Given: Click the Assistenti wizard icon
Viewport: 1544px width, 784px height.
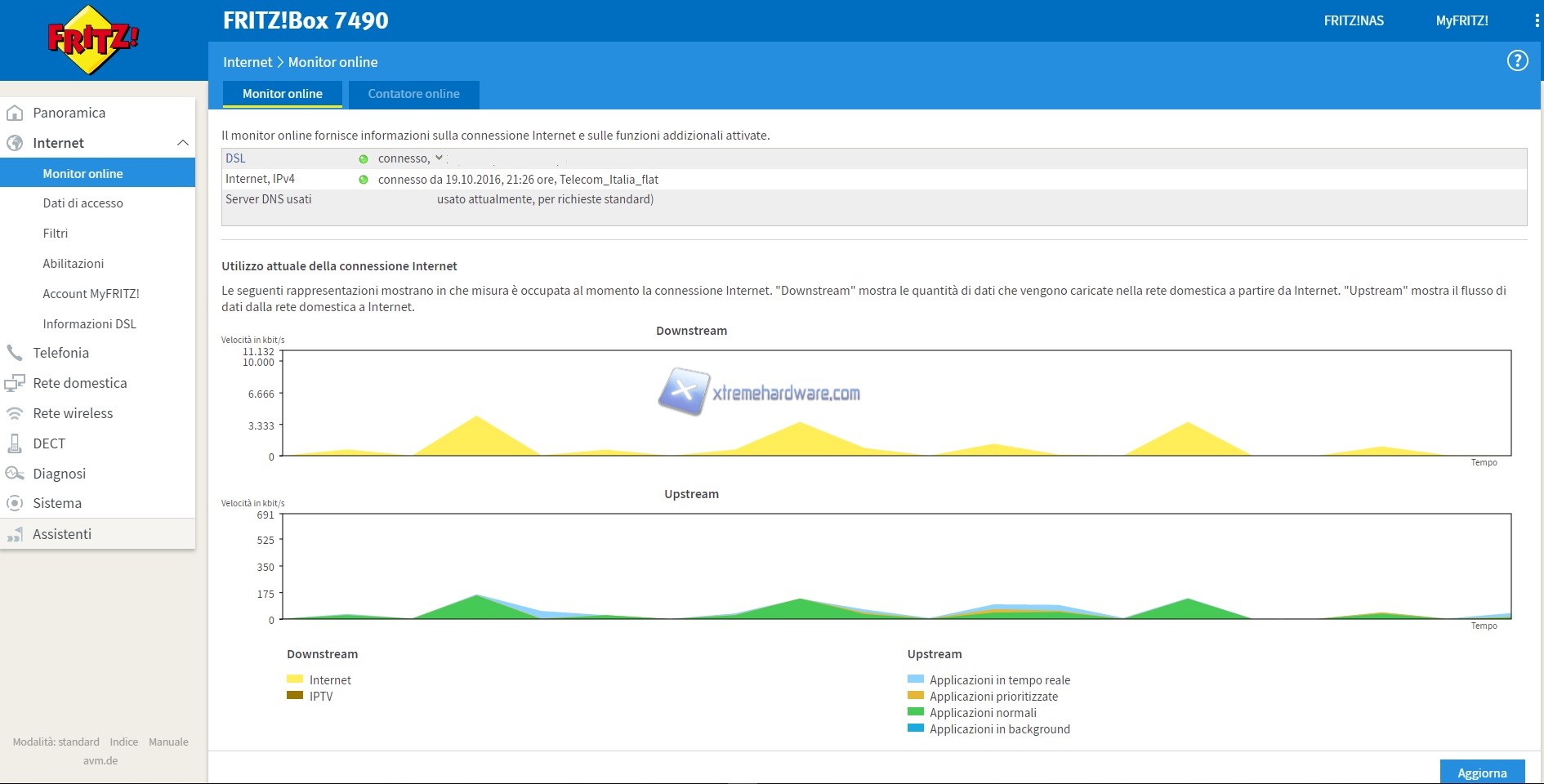Looking at the screenshot, I should click(x=15, y=534).
